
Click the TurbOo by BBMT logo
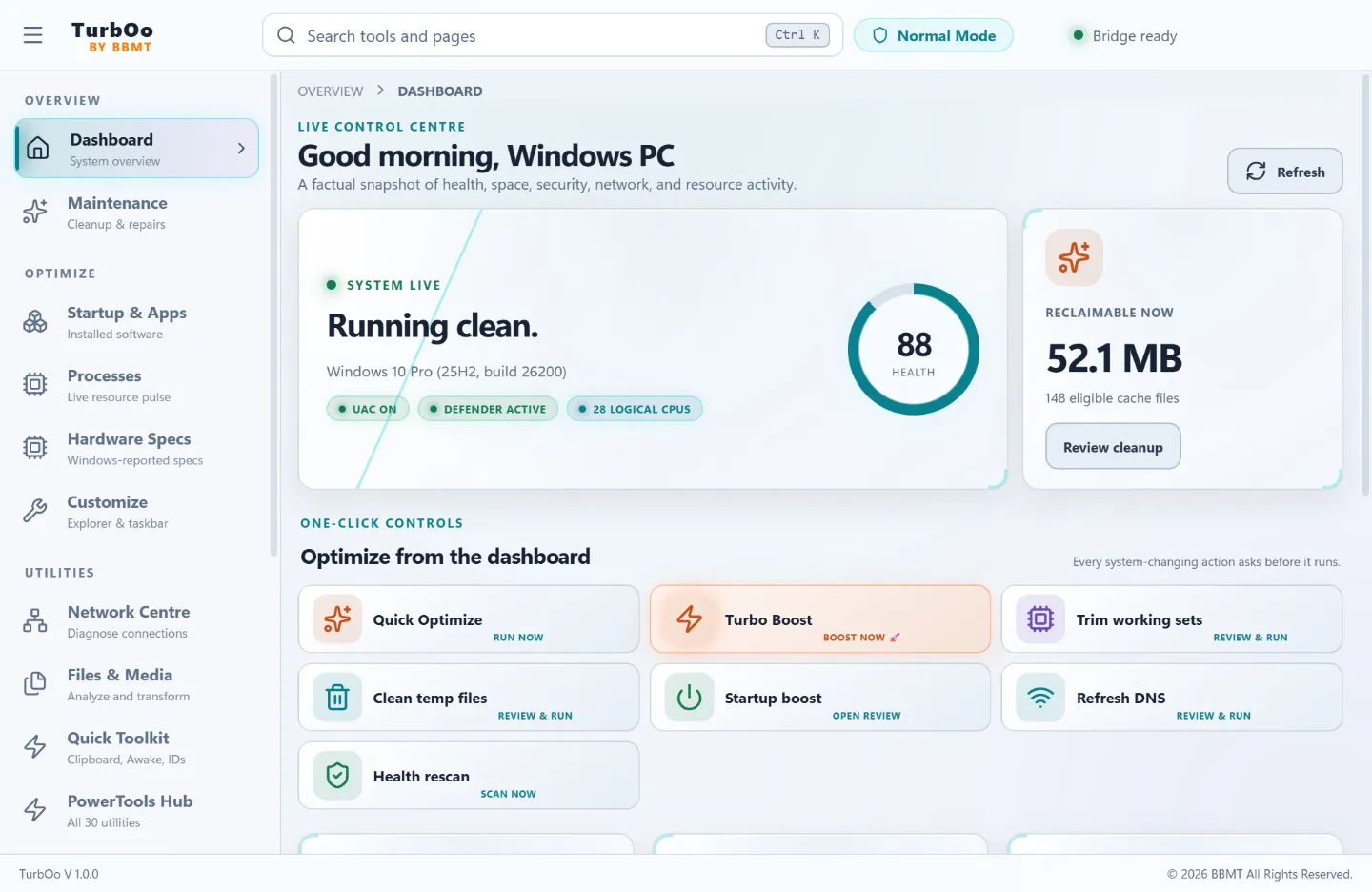point(112,36)
